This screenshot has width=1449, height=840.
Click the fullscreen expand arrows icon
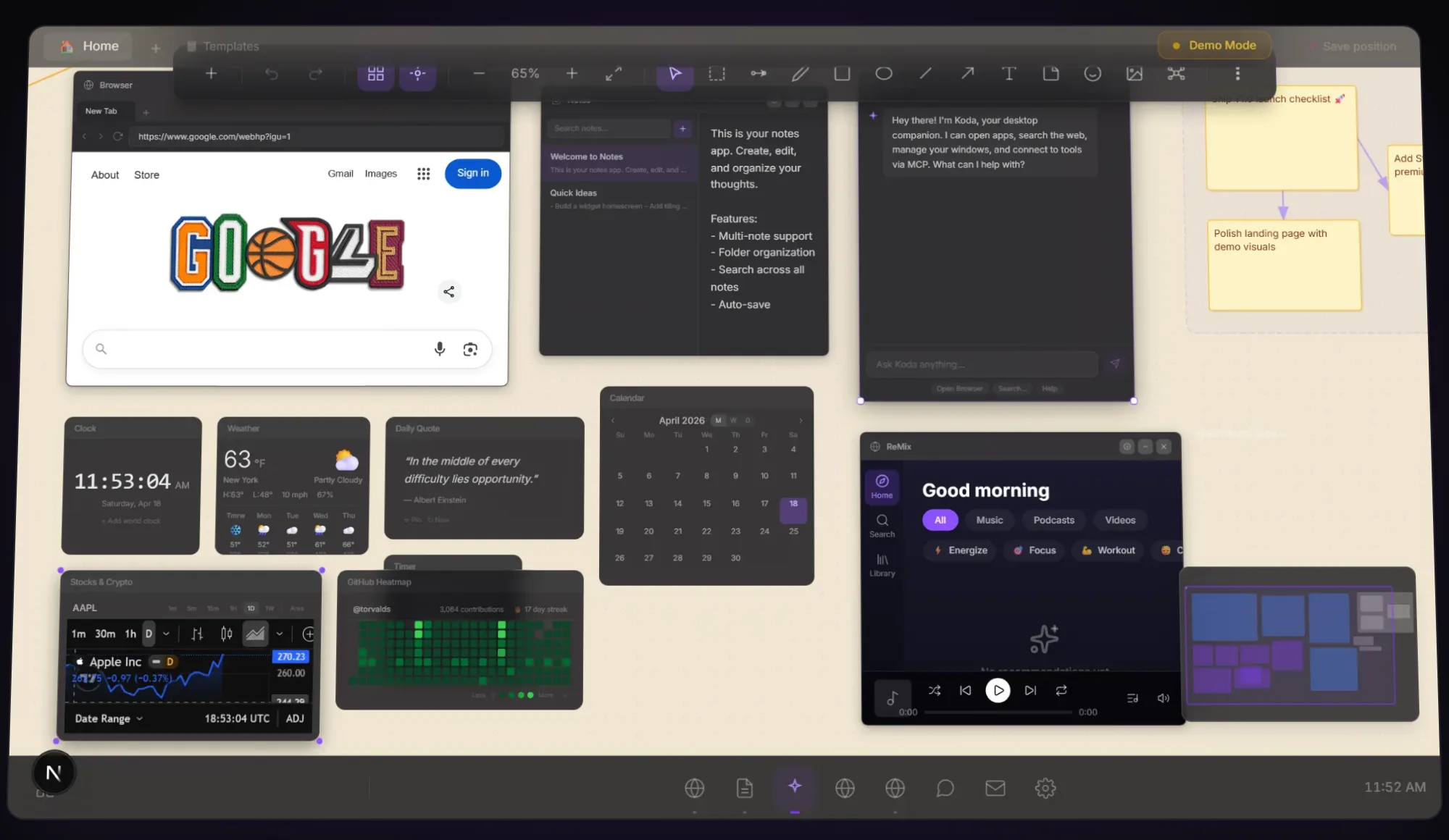click(614, 73)
